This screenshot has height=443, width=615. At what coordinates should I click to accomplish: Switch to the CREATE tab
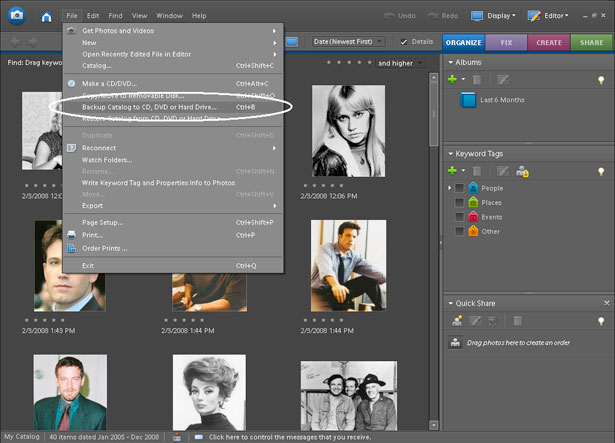click(x=548, y=42)
